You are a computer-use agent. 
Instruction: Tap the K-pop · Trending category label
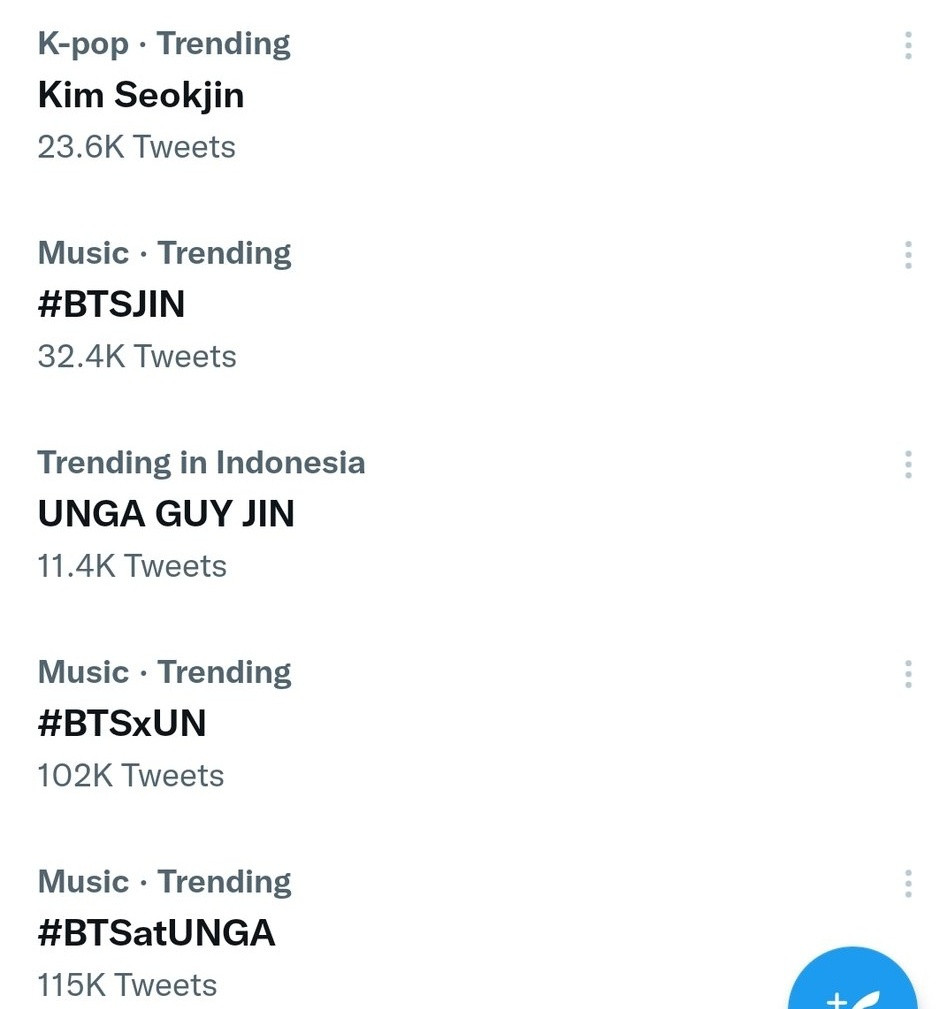(x=164, y=45)
